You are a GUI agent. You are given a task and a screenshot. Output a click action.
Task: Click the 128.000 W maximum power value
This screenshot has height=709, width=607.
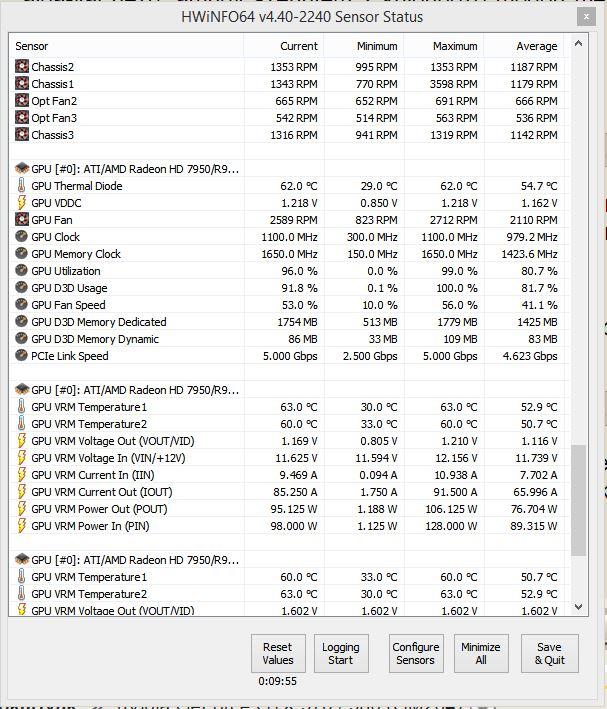click(x=451, y=526)
